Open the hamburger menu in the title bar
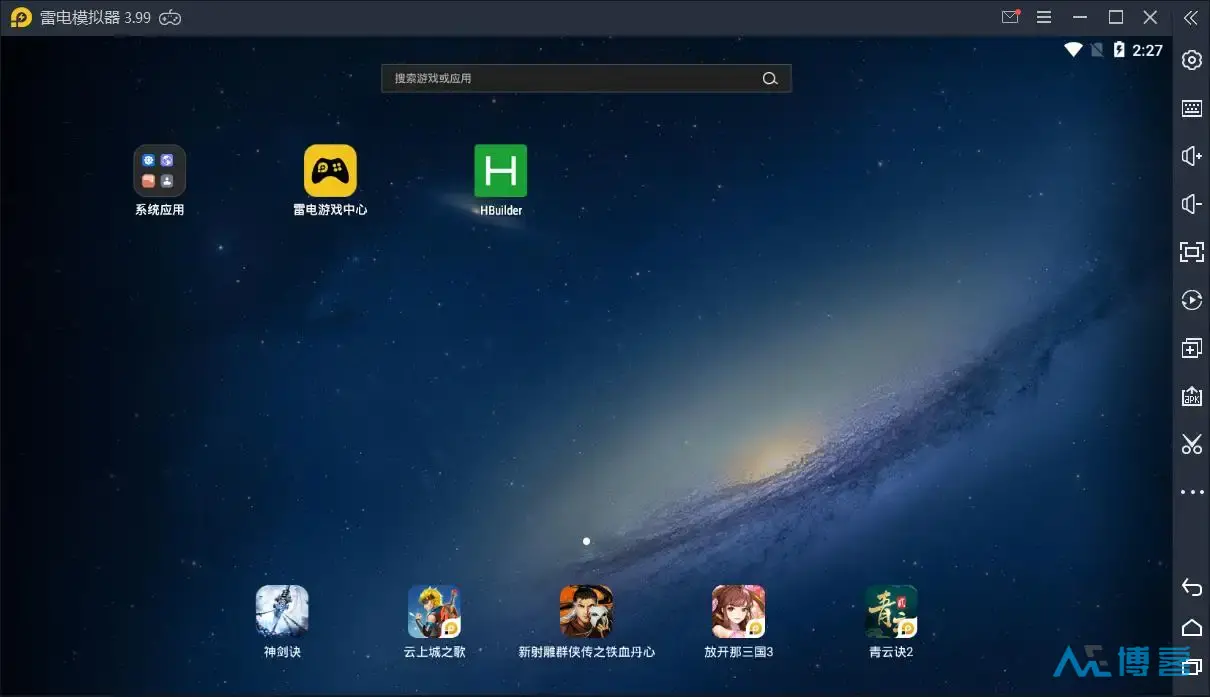This screenshot has width=1210, height=697. (x=1043, y=16)
